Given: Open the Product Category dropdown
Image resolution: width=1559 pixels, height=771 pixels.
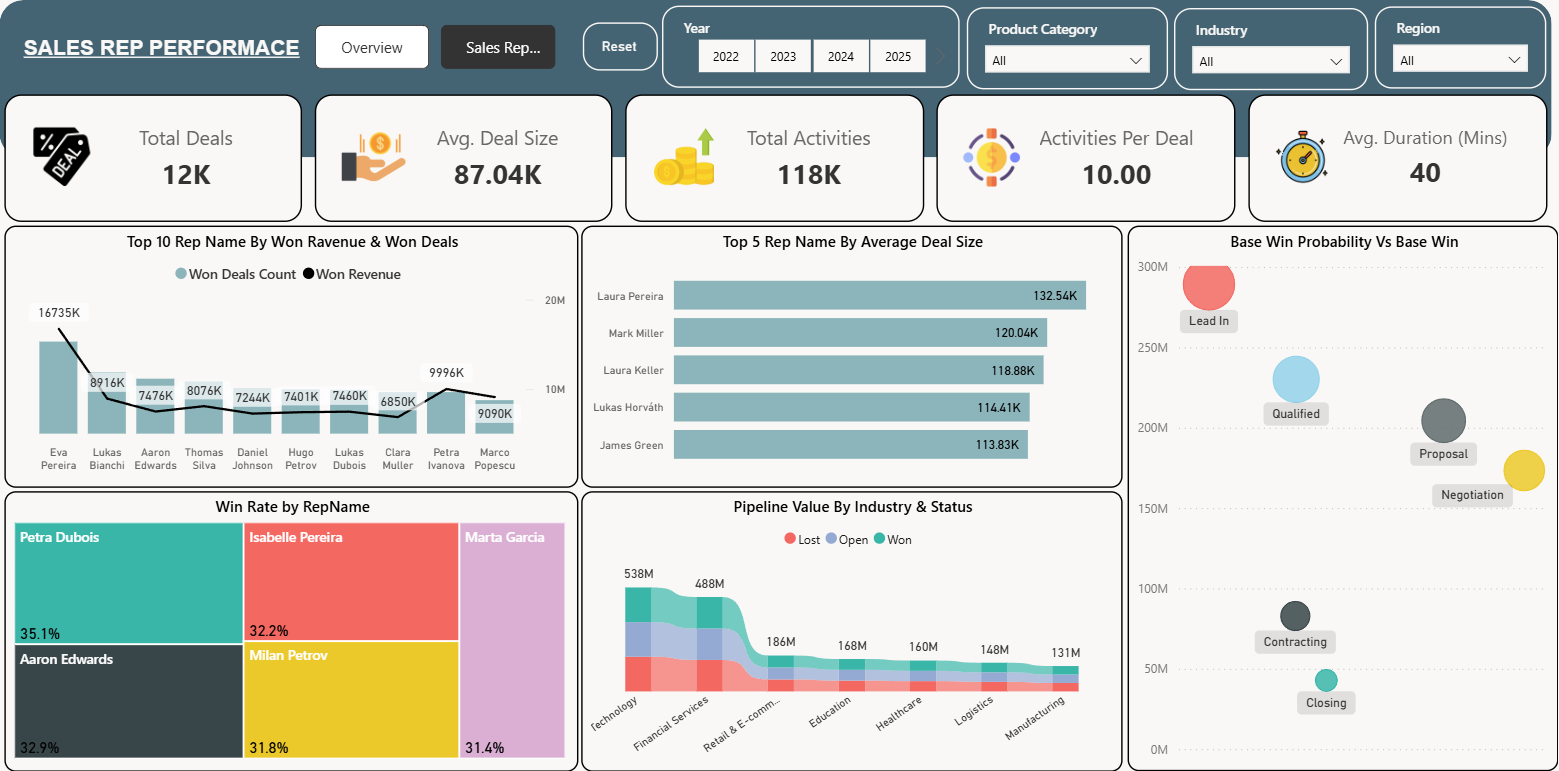Looking at the screenshot, I should click(1067, 60).
